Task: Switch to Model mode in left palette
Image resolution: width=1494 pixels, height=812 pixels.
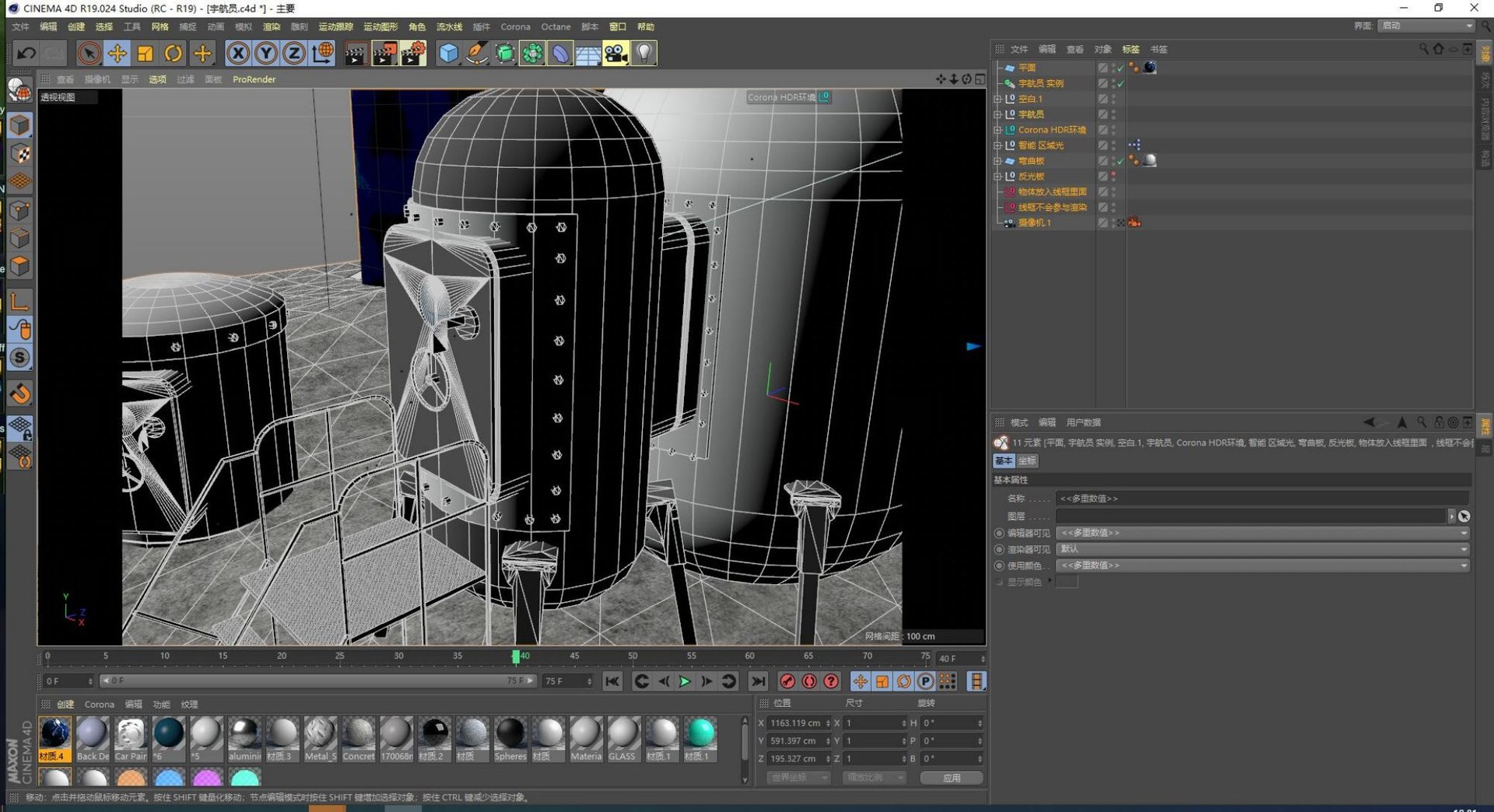Action: coord(20,126)
